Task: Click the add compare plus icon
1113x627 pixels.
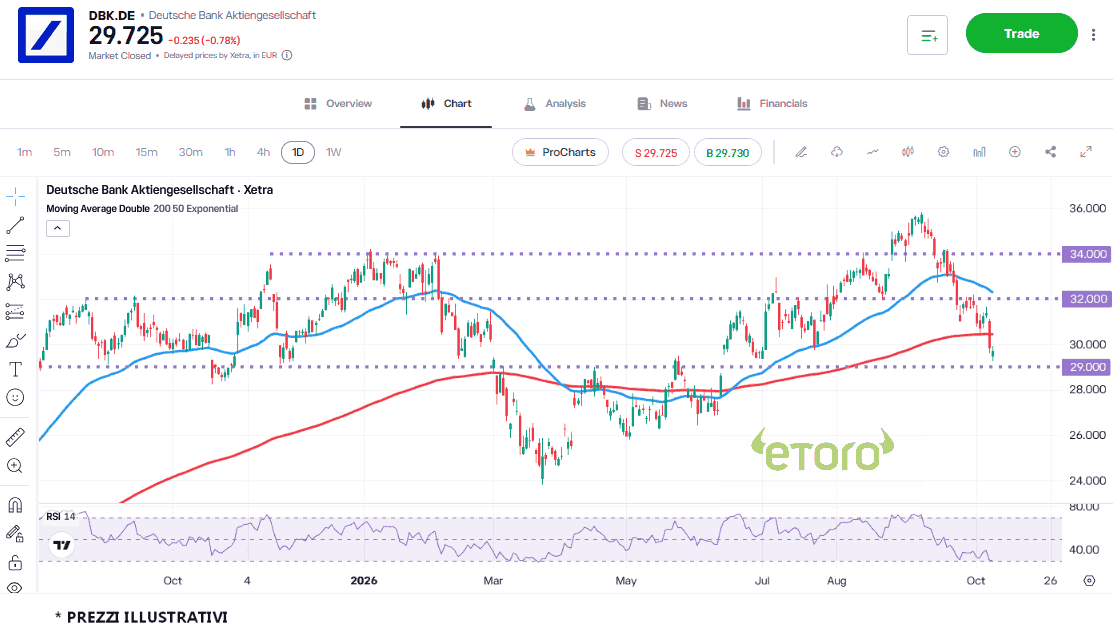Action: pyautogui.click(x=1015, y=152)
